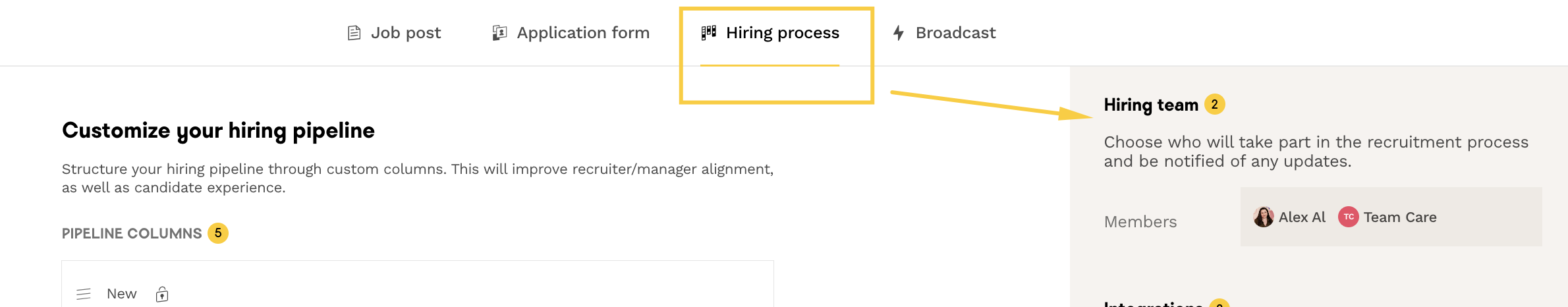Screen dimensions: 1568x307
Task: Switch to the Job post tab
Action: (x=405, y=33)
